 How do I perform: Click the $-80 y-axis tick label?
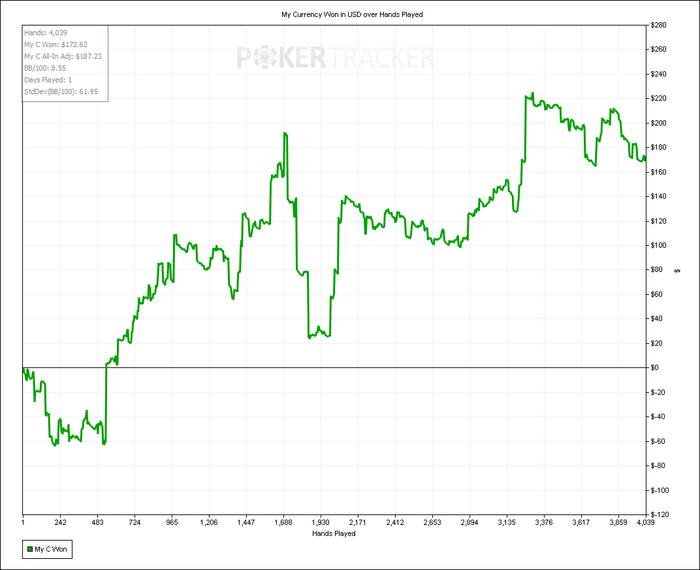(658, 466)
